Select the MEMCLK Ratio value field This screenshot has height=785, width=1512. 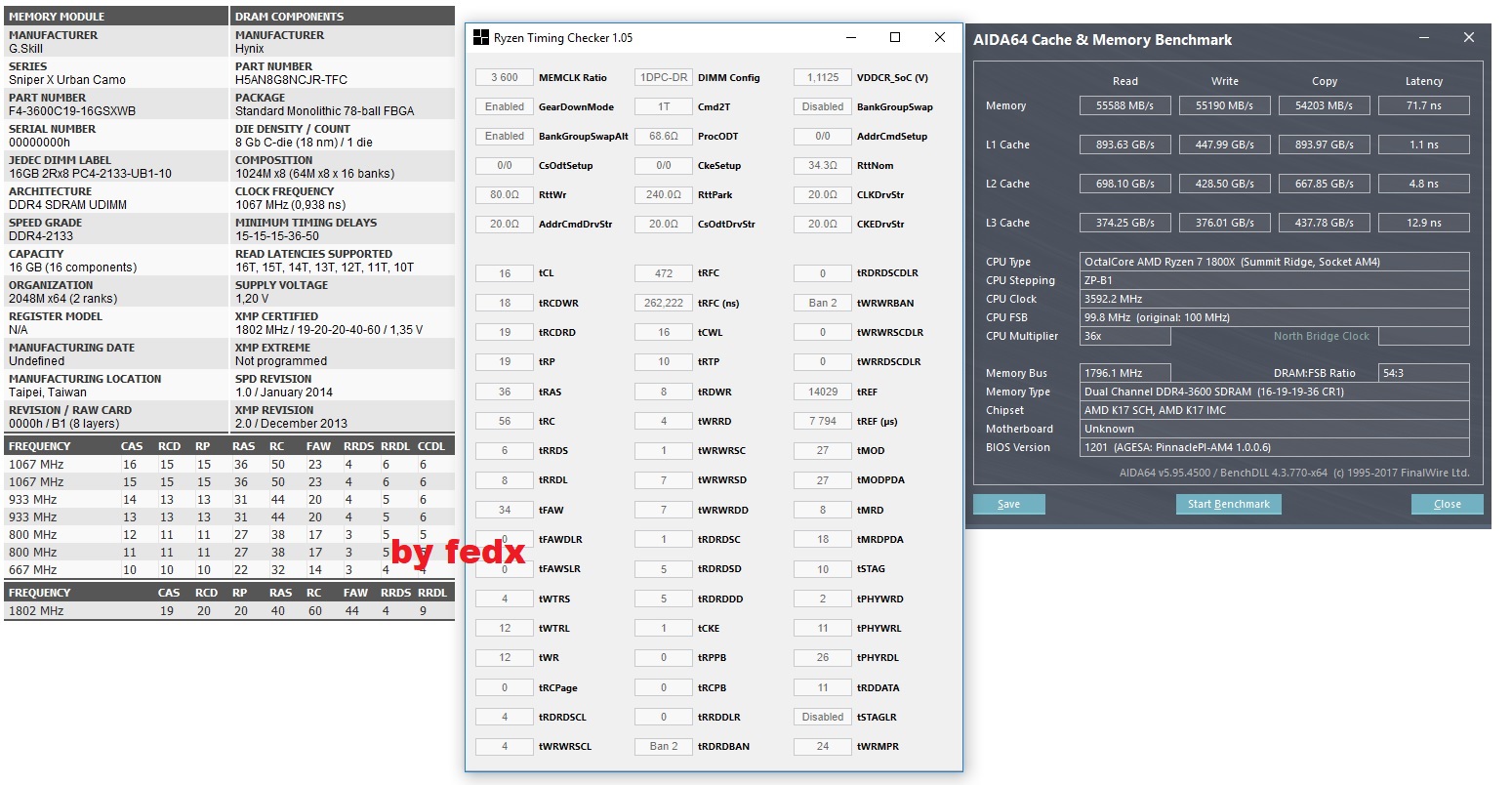505,78
